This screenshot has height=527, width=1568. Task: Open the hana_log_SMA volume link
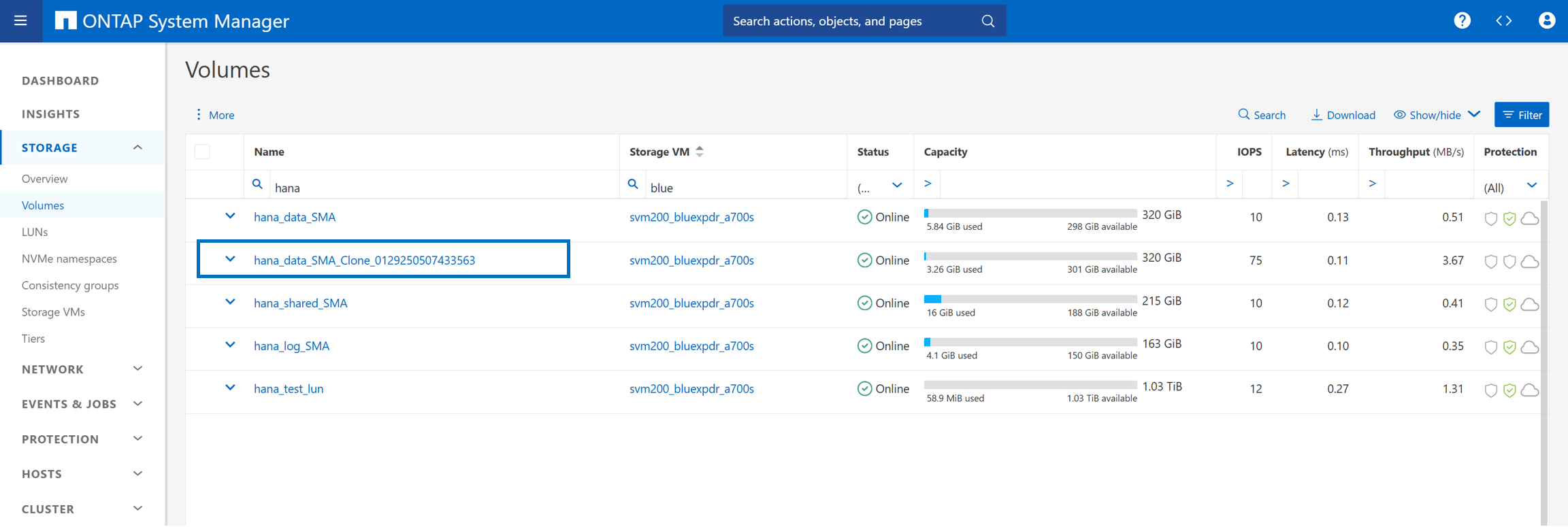(x=291, y=346)
